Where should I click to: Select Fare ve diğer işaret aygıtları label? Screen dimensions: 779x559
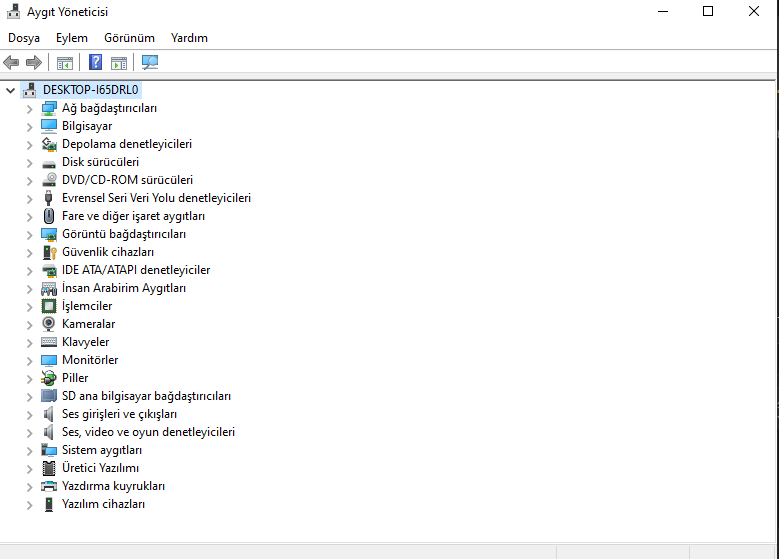[x=133, y=216]
